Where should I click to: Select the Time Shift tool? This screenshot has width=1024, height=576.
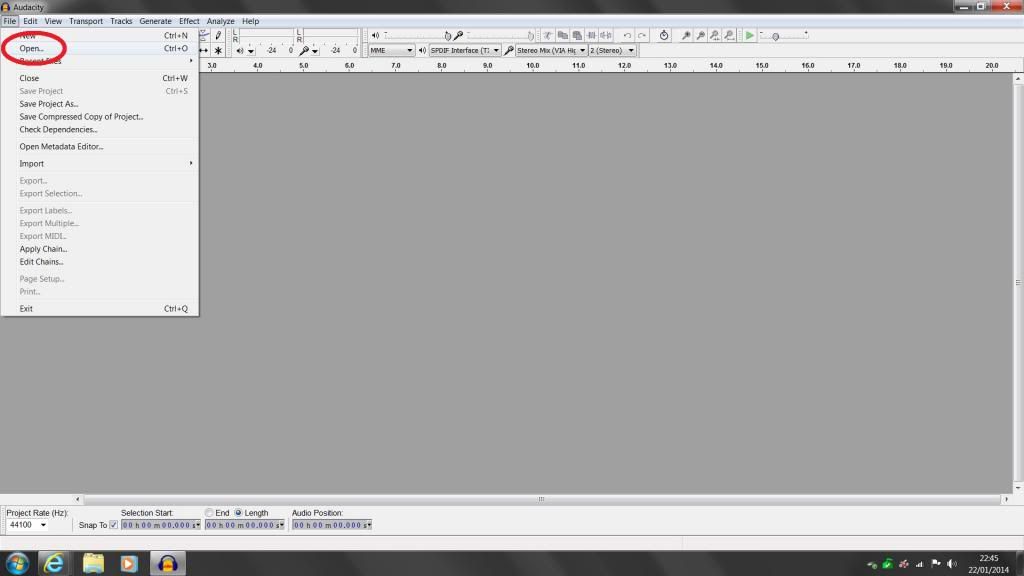coord(204,50)
